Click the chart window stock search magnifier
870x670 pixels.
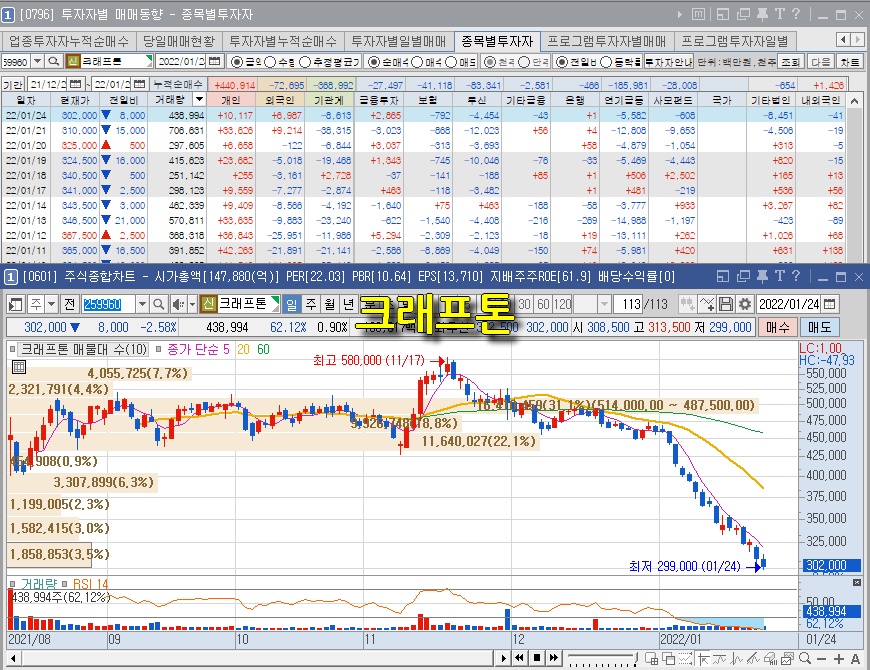point(159,304)
